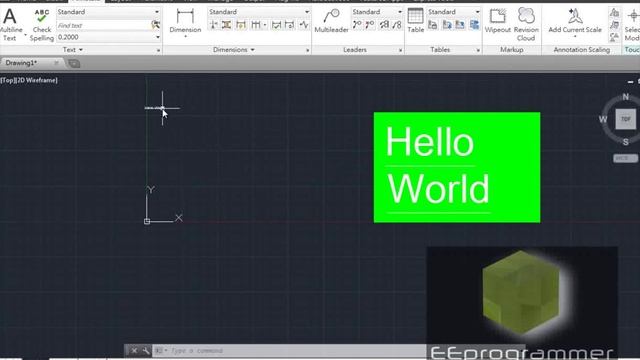Image resolution: width=640 pixels, height=360 pixels.
Task: Click the TOP face of ViewCube
Action: 626,119
